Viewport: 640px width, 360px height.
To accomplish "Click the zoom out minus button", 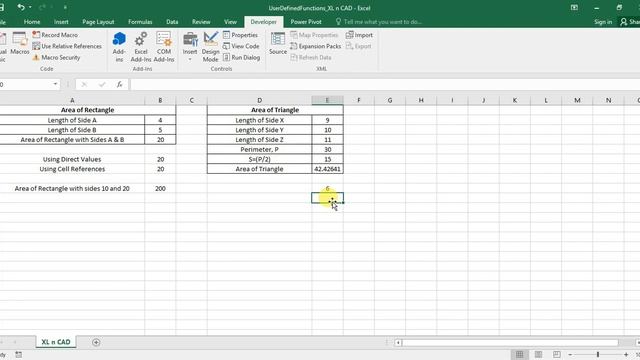I will (570, 355).
